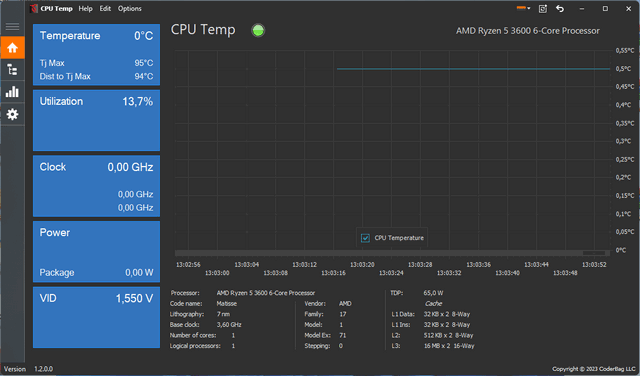Click the Copyright CoderBag LLC text

tap(594, 369)
